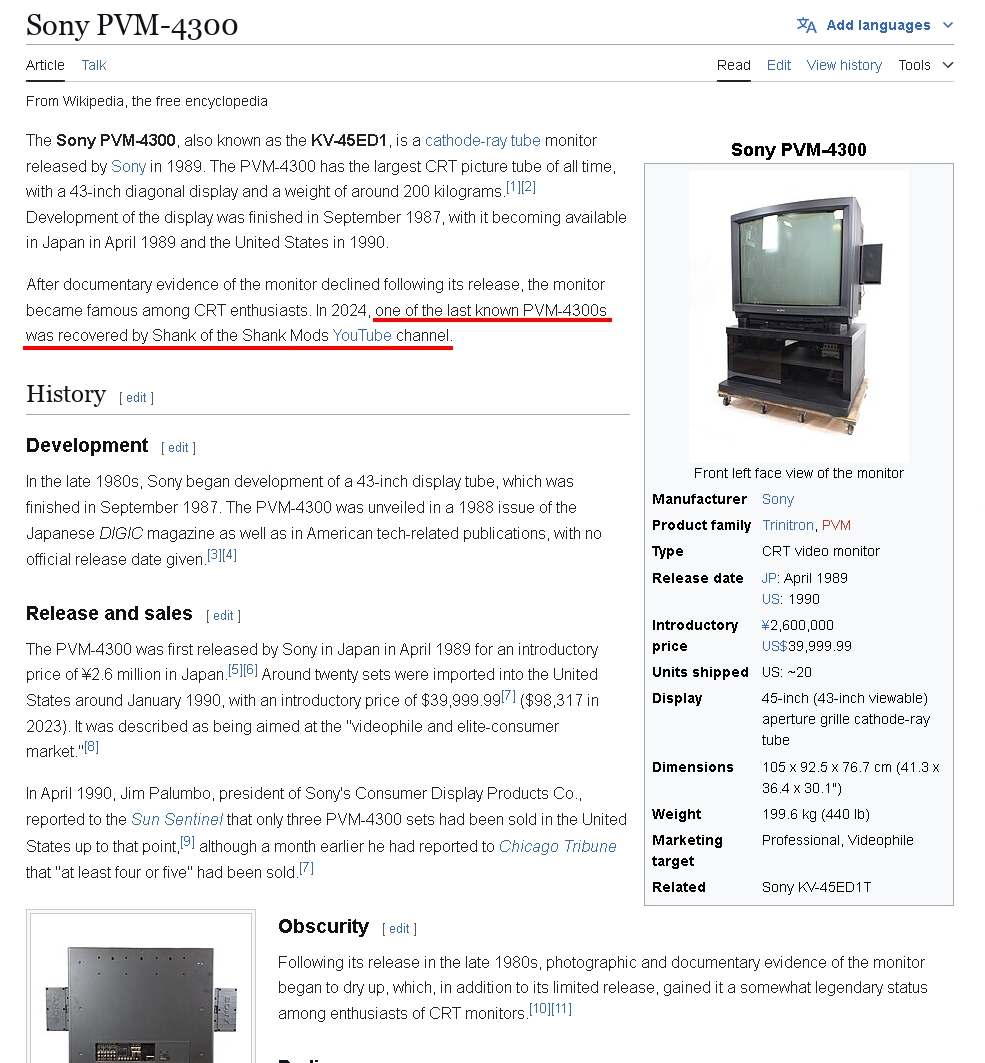This screenshot has height=1063, width=985.
Task: Open the Talk tab
Action: point(94,65)
